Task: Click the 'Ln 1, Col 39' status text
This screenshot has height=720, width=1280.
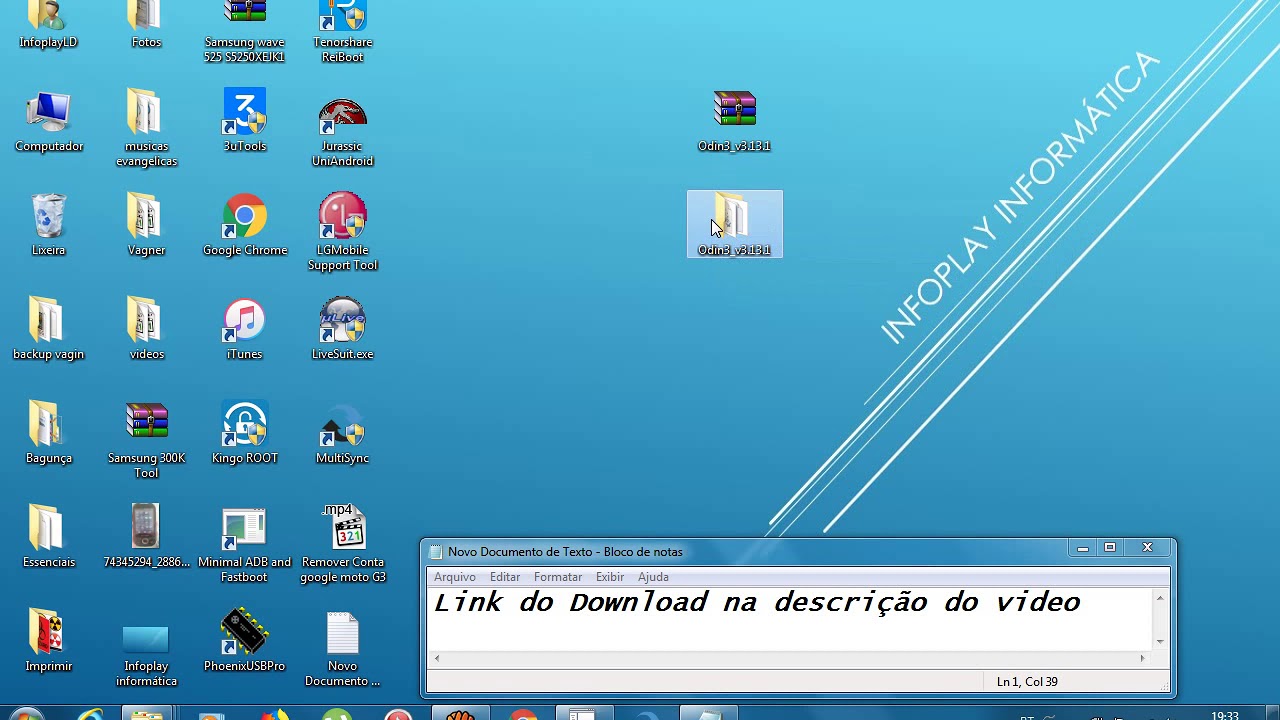Action: tap(1027, 682)
